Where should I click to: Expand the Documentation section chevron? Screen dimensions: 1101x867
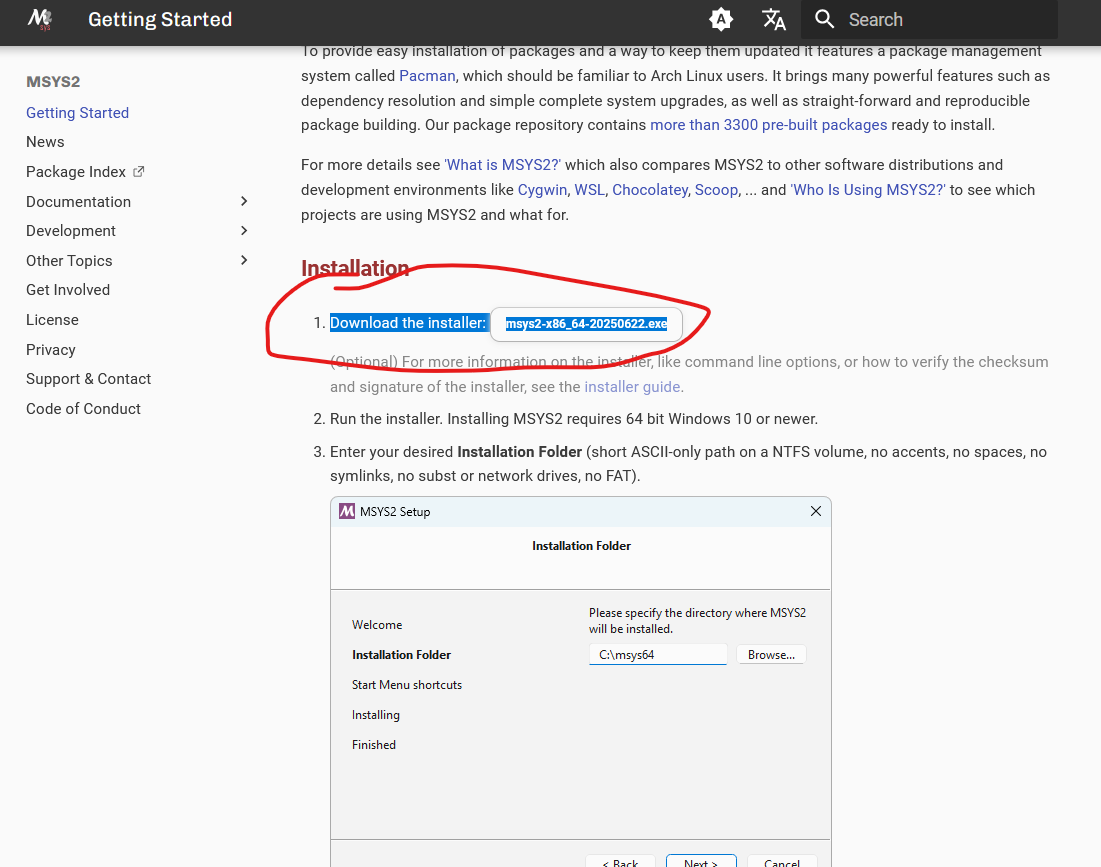pos(244,201)
